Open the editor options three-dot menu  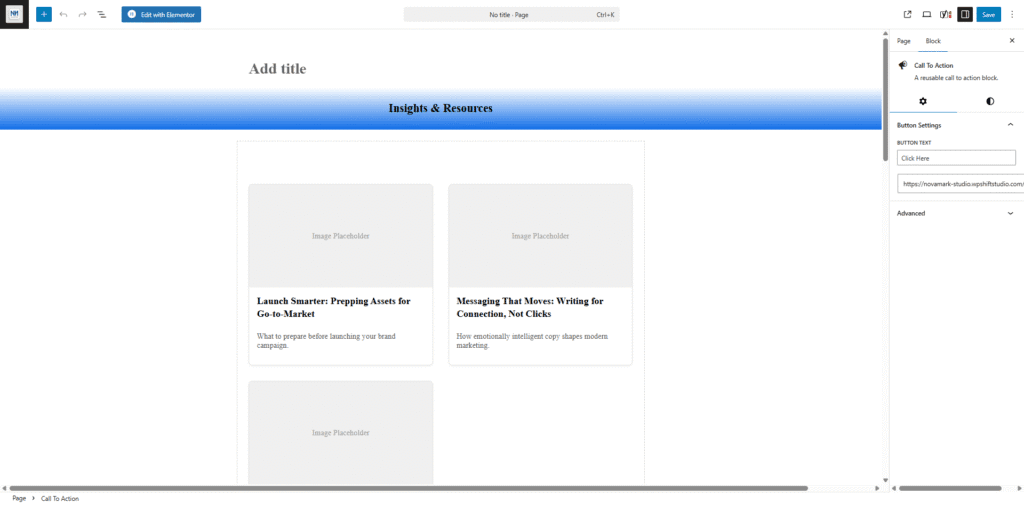1012,15
